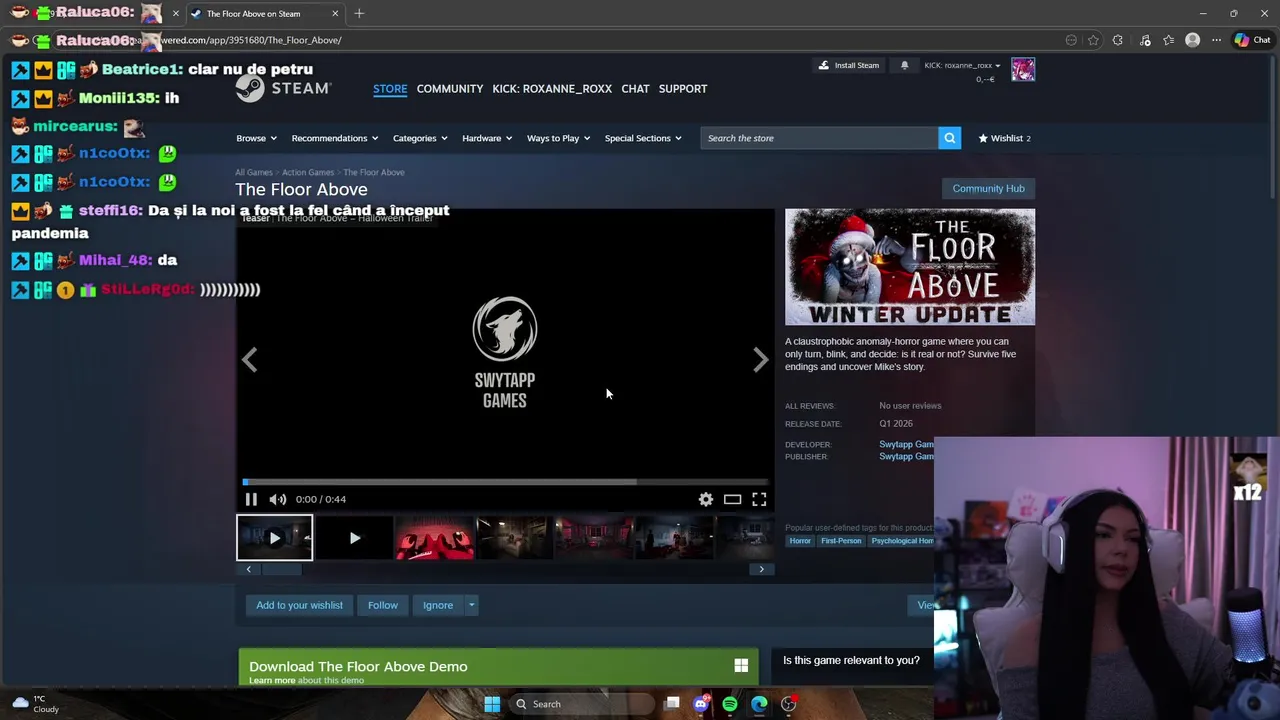This screenshot has height=720, width=1280.
Task: Open the KICK: ROXANNE_ROXX profile menu
Action: tap(552, 89)
